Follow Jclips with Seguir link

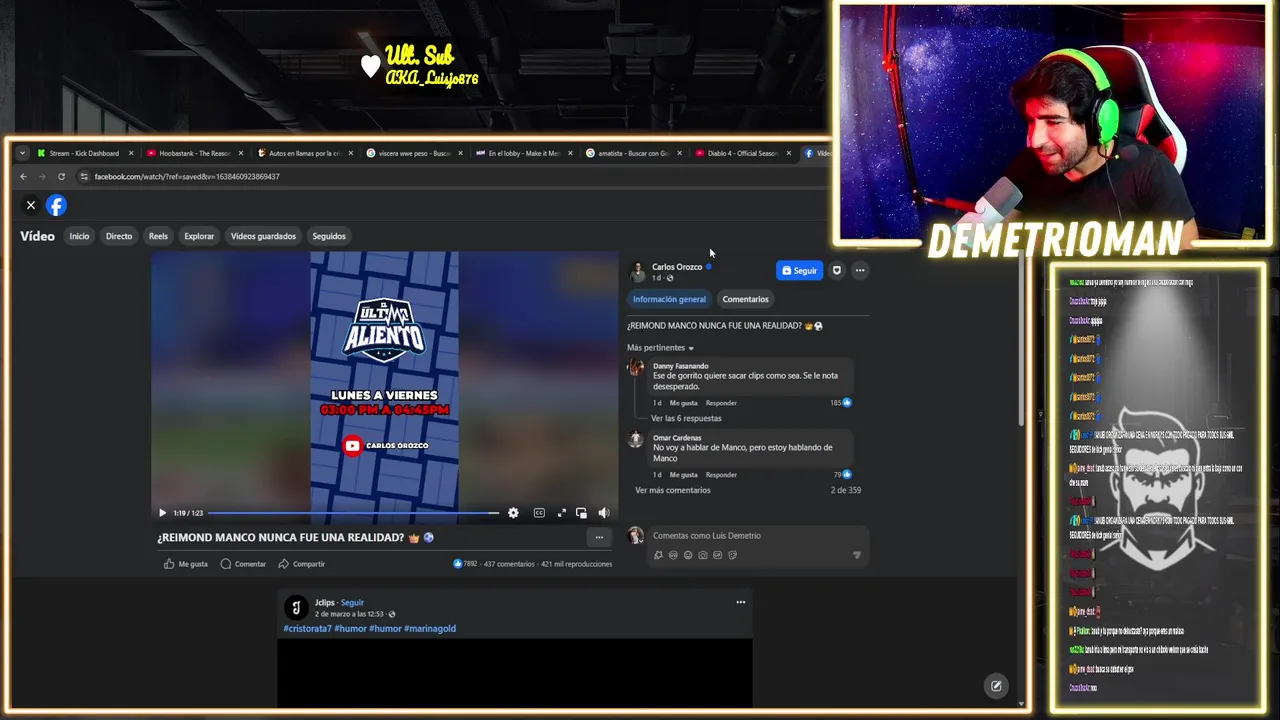coord(352,603)
